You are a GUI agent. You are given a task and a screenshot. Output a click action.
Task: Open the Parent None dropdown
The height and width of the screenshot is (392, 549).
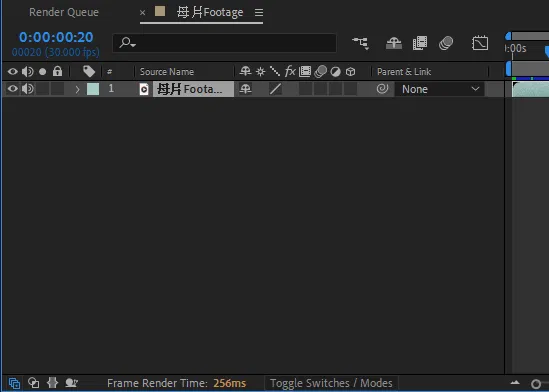pos(439,89)
